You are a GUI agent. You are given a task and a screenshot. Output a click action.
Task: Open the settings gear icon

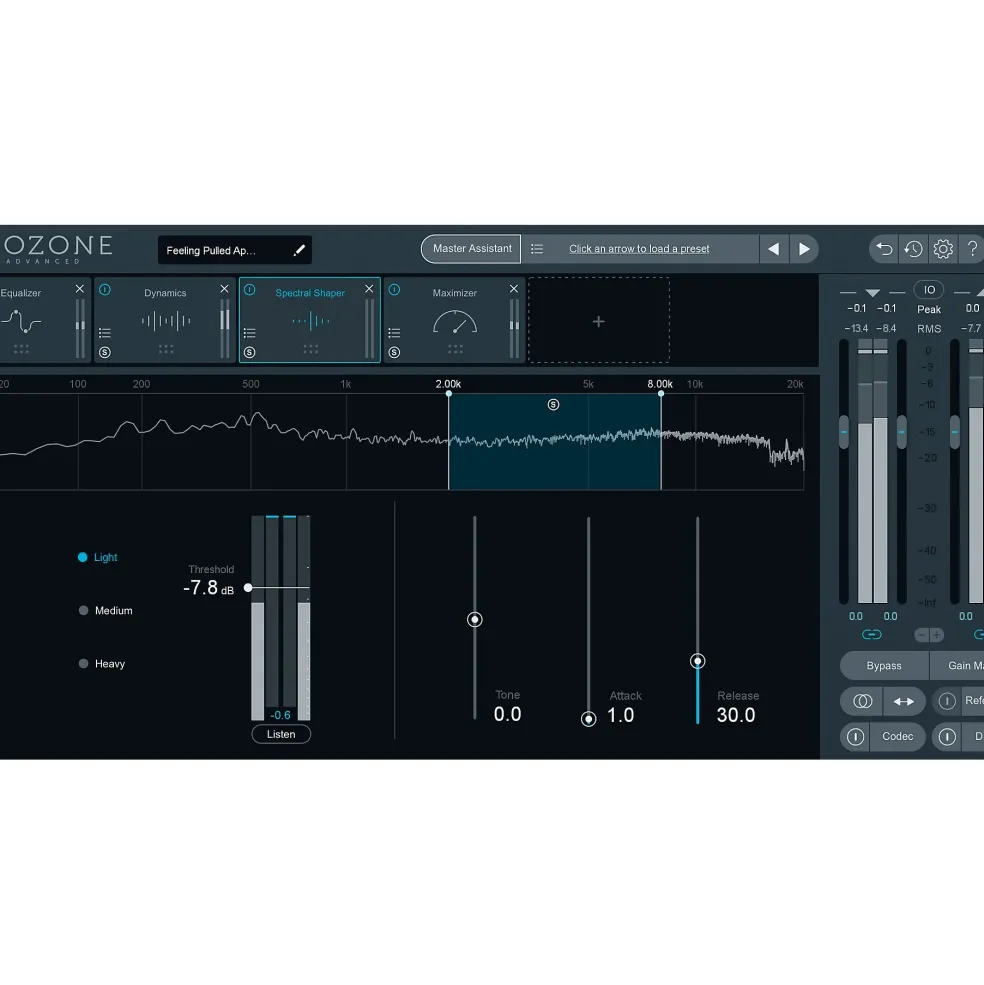click(x=943, y=249)
